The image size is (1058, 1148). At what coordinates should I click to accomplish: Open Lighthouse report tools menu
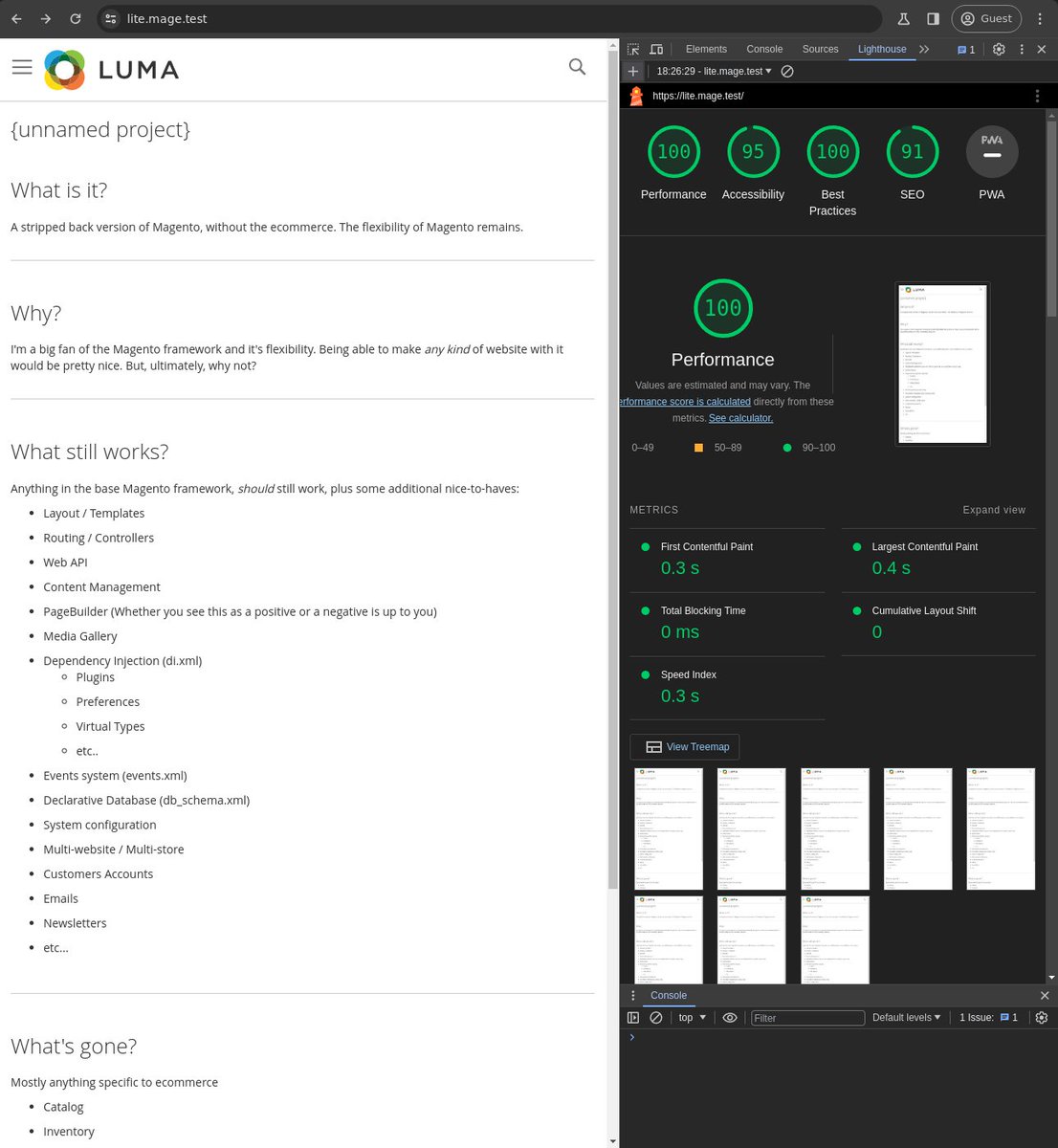tap(1037, 96)
